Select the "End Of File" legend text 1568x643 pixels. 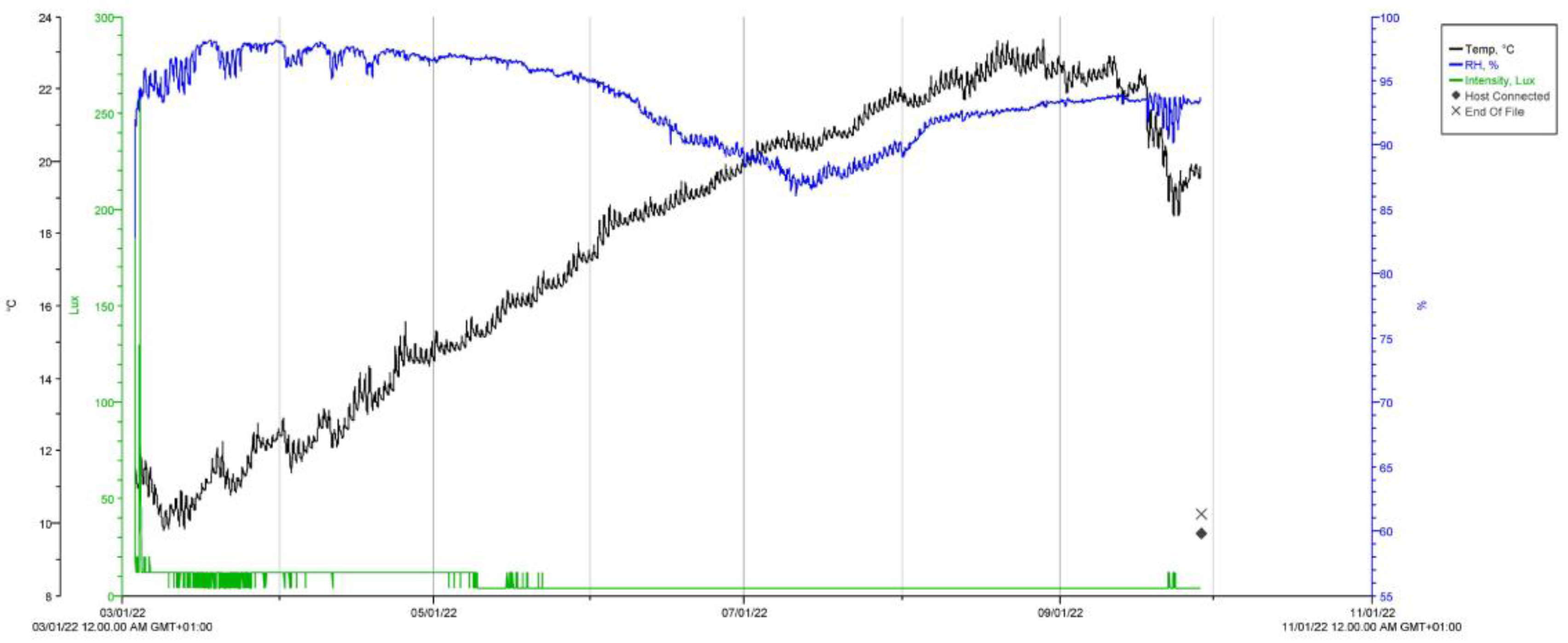pos(1494,111)
